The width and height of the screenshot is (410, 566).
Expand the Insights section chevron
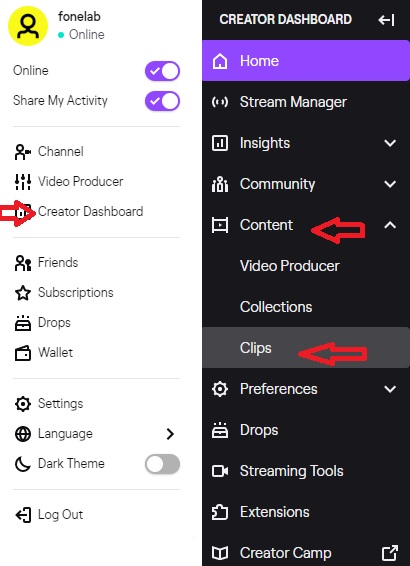(x=390, y=143)
